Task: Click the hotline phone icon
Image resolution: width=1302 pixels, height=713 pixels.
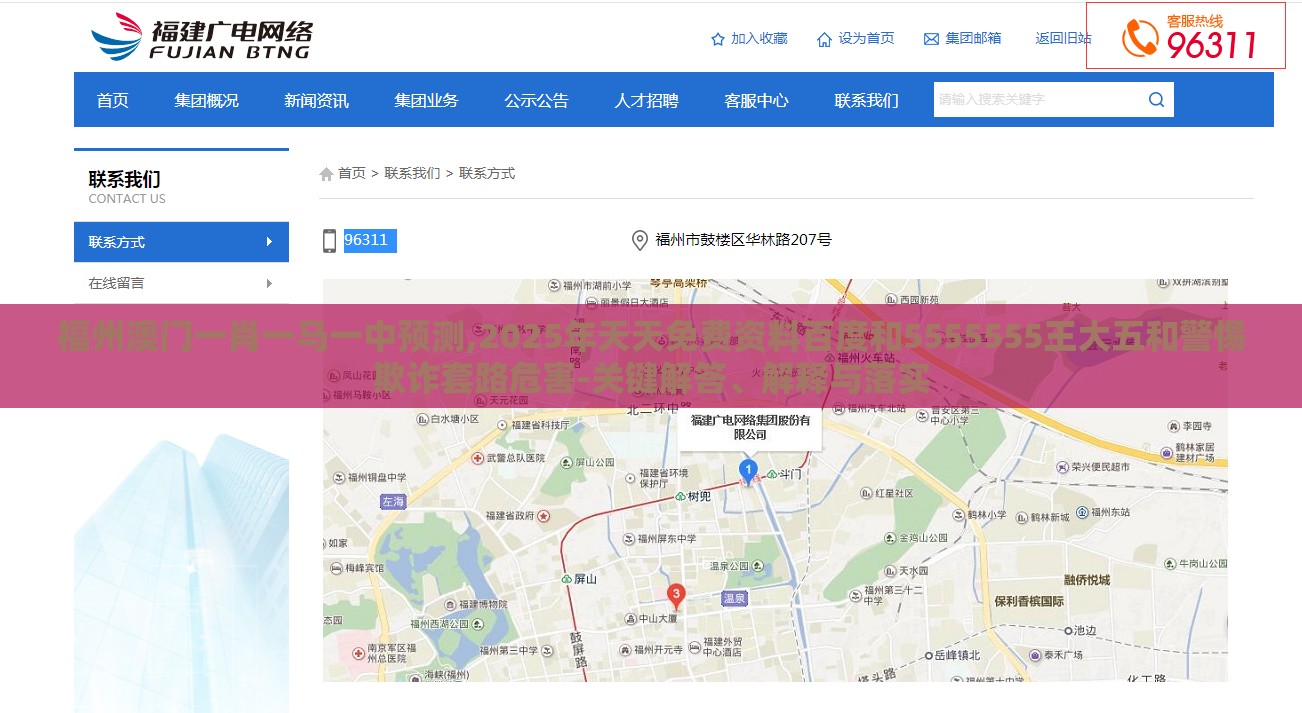Action: (1140, 38)
